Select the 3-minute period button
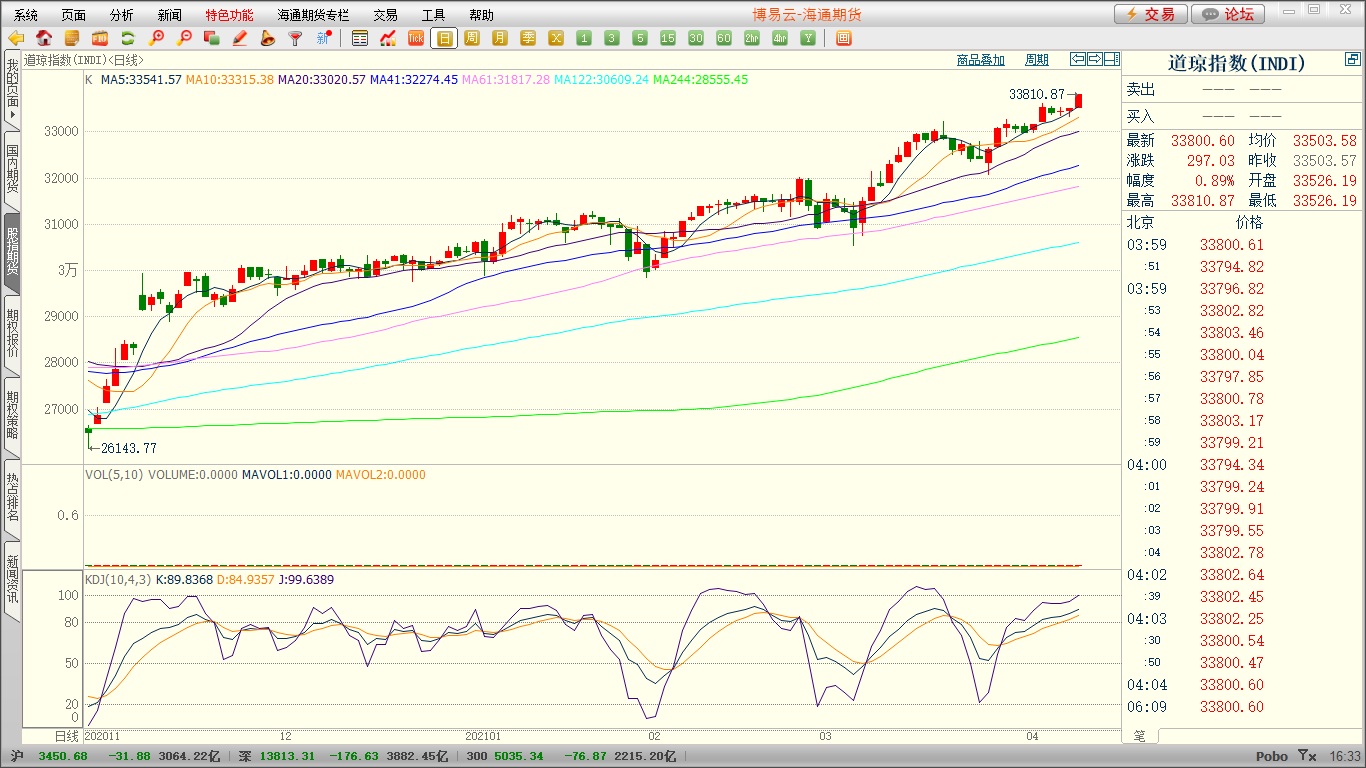 (612, 38)
